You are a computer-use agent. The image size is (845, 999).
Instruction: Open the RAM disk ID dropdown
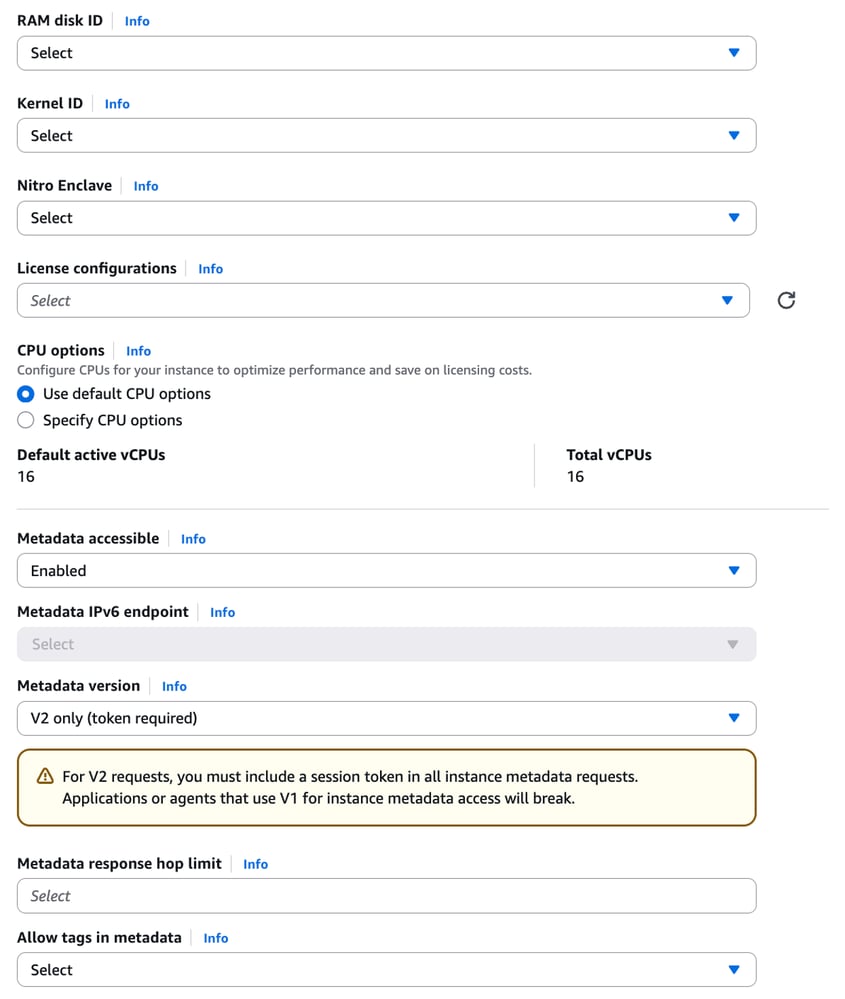point(386,53)
